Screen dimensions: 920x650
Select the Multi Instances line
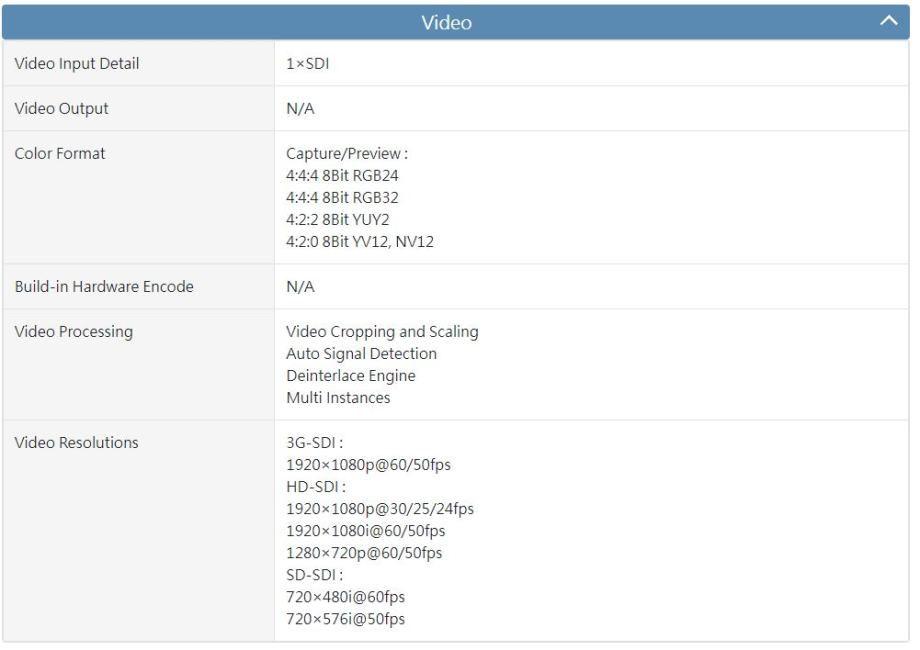pos(338,398)
